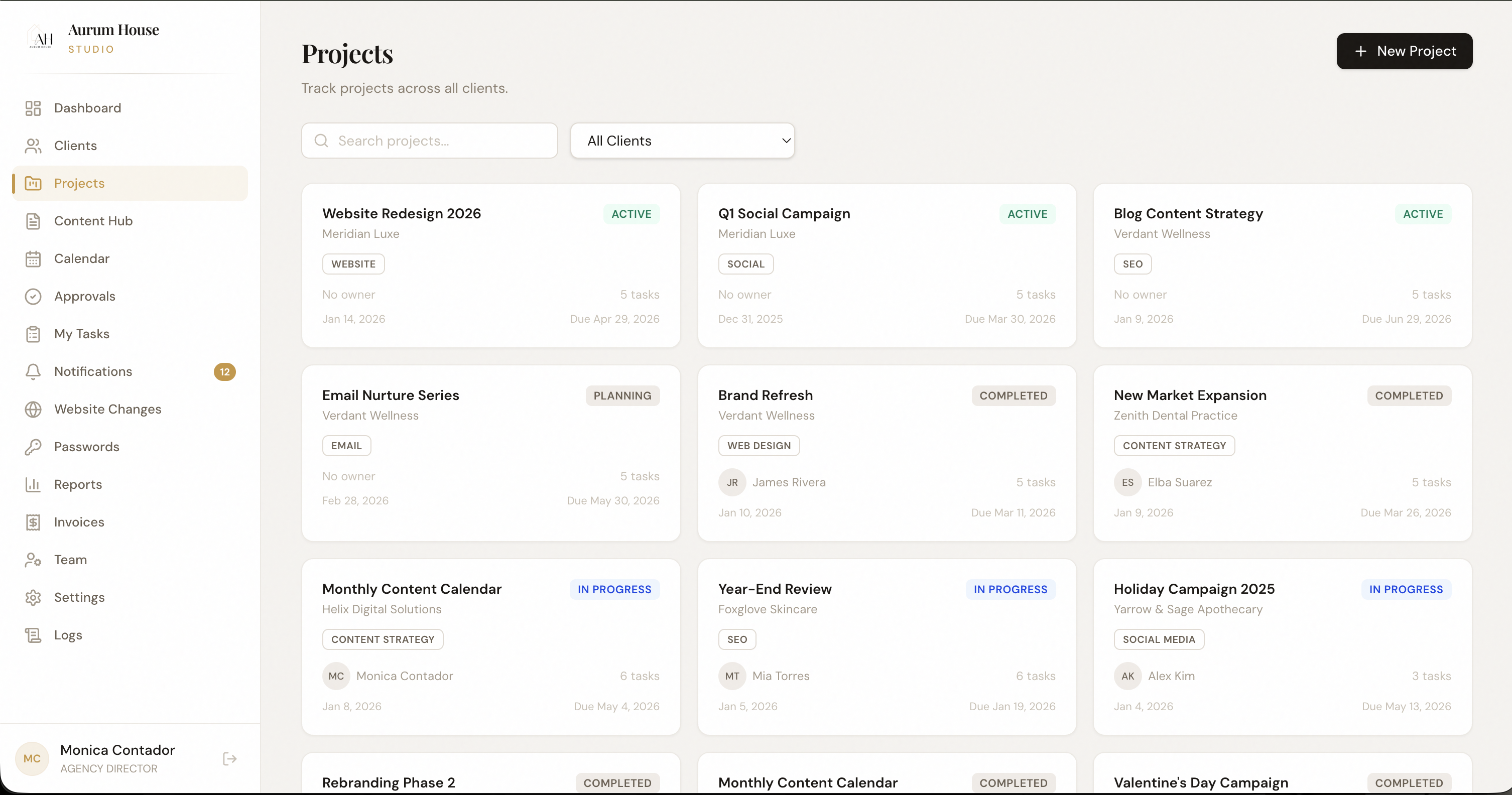Open the Passwords manager
1512x795 pixels.
tap(87, 447)
